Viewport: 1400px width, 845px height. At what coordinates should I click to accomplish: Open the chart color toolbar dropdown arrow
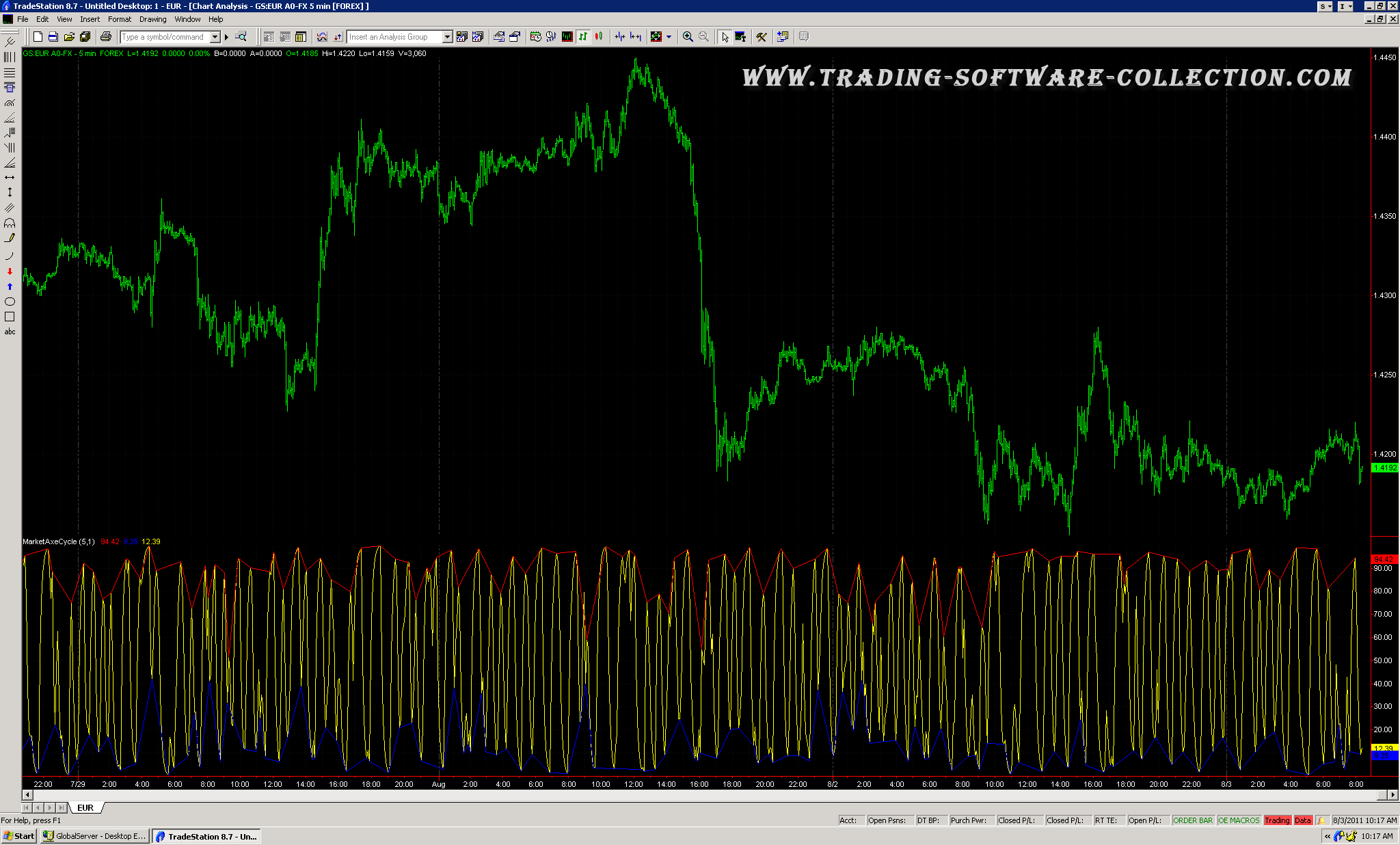[669, 37]
